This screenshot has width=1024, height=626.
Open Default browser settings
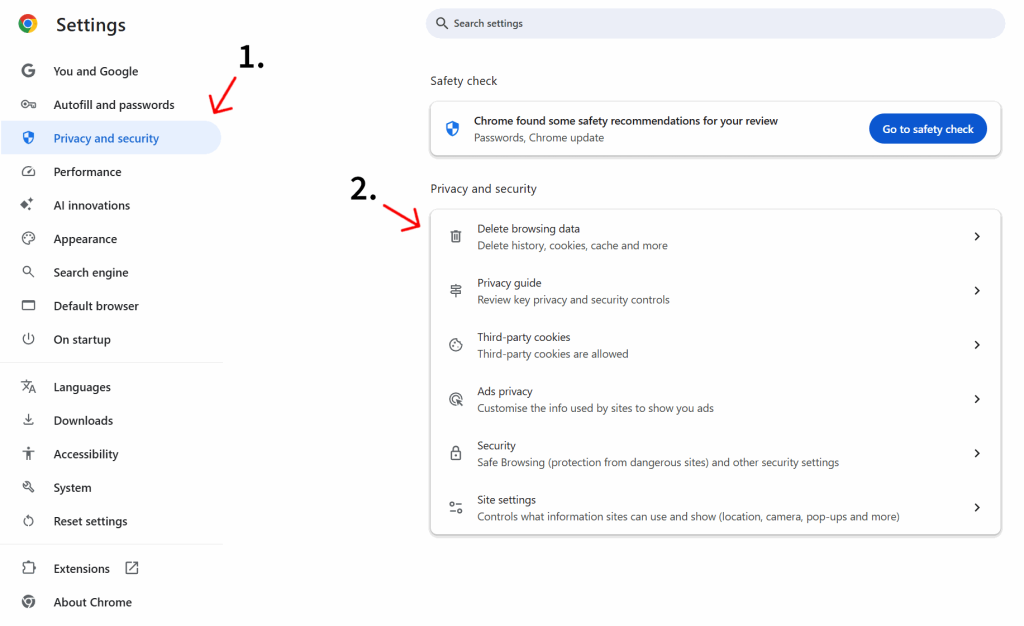coord(96,305)
